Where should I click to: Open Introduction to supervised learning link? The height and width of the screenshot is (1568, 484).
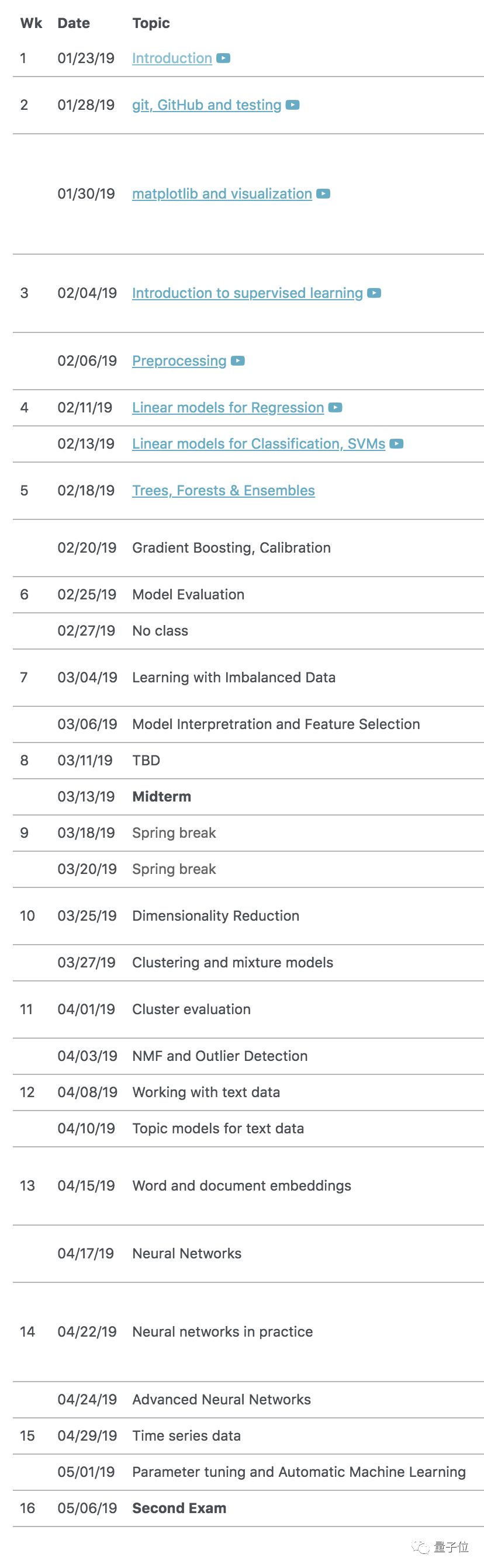pyautogui.click(x=247, y=293)
